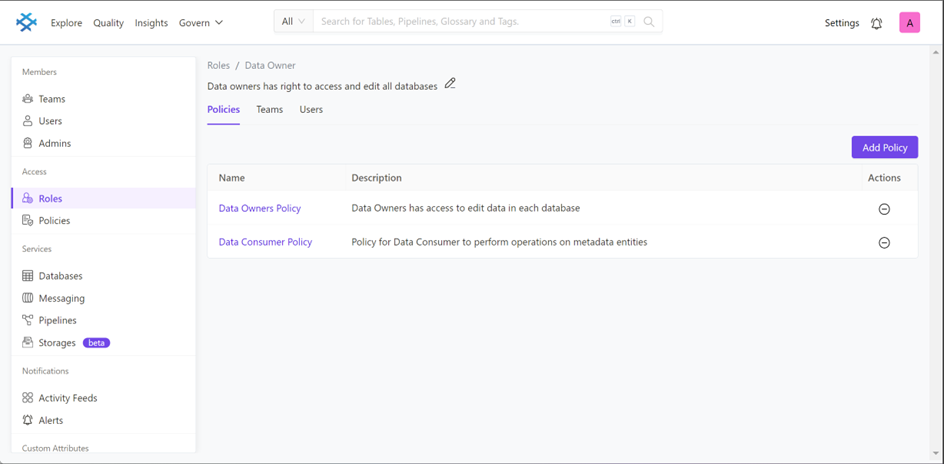The image size is (944, 464).
Task: Open Databases in the Services sidebar
Action: 60,276
